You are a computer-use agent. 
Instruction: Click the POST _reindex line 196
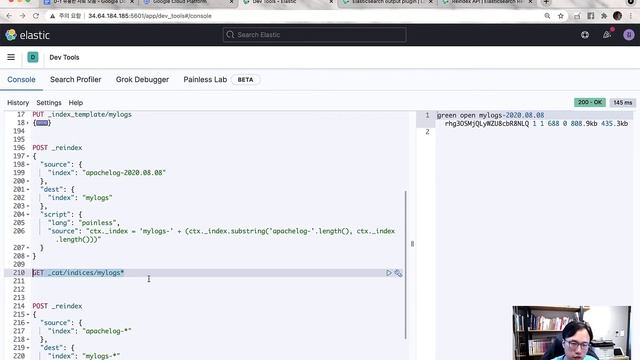57,148
